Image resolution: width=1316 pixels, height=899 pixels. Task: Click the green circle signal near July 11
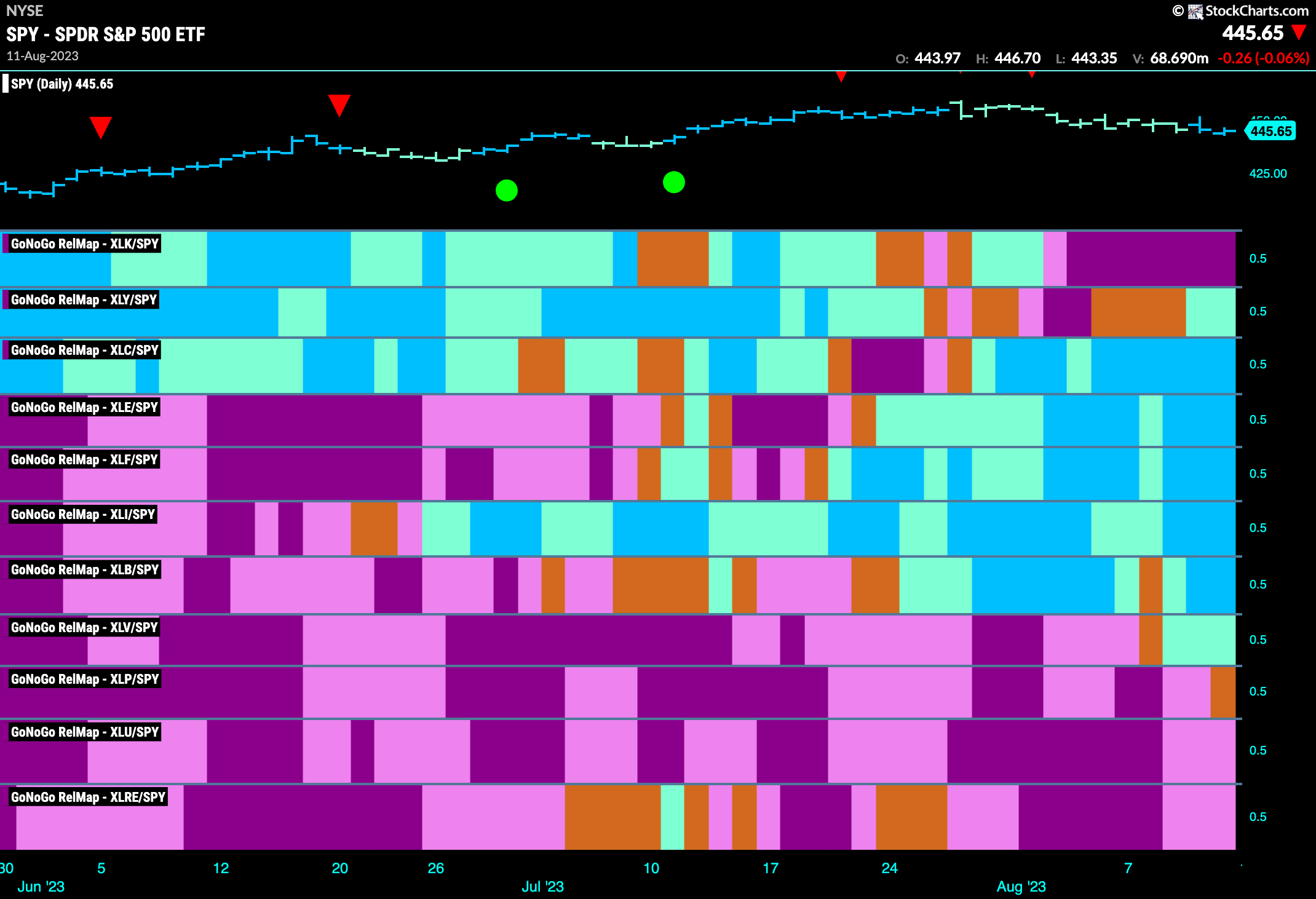point(674,182)
